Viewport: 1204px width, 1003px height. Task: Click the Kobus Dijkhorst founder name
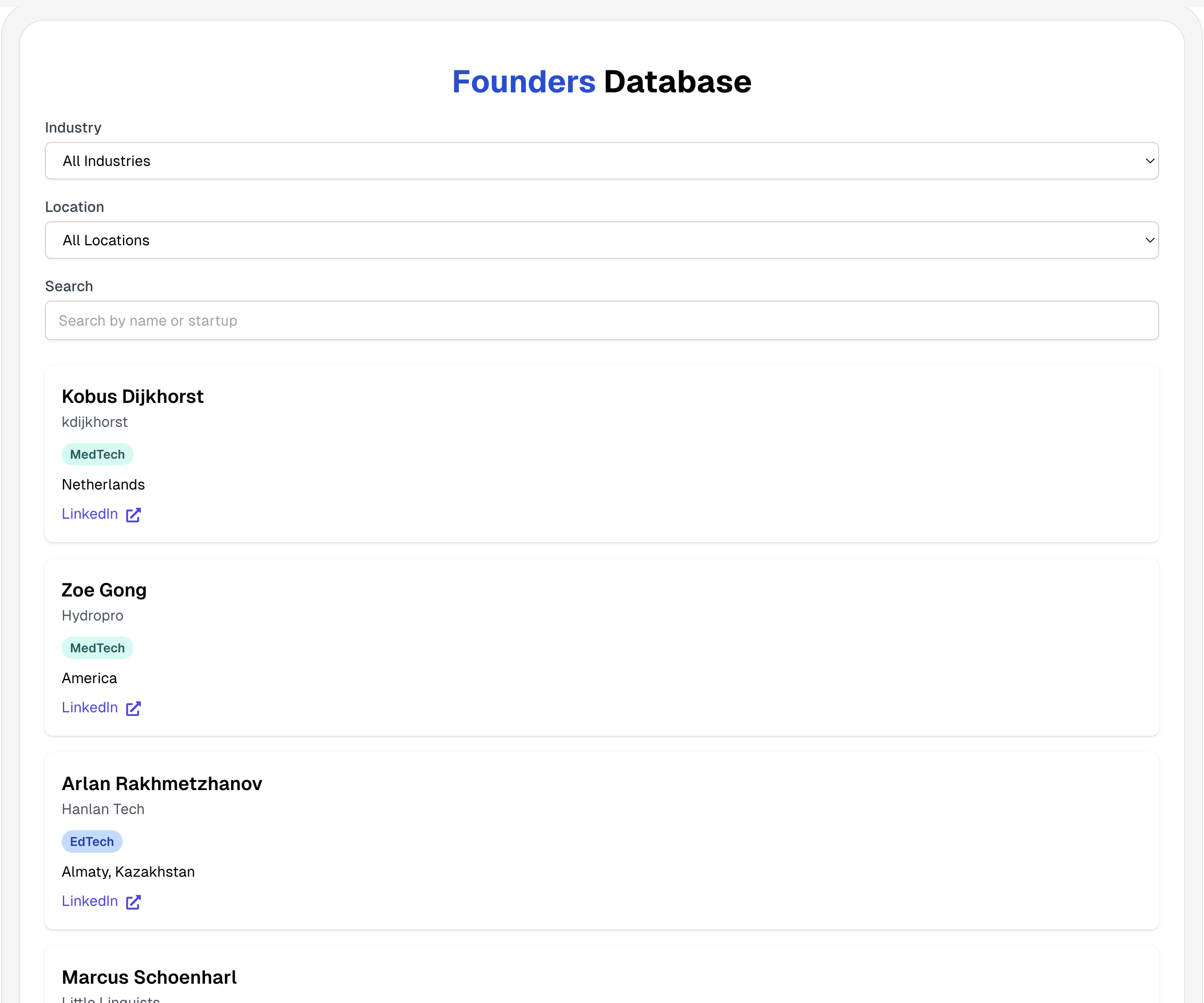(x=133, y=396)
